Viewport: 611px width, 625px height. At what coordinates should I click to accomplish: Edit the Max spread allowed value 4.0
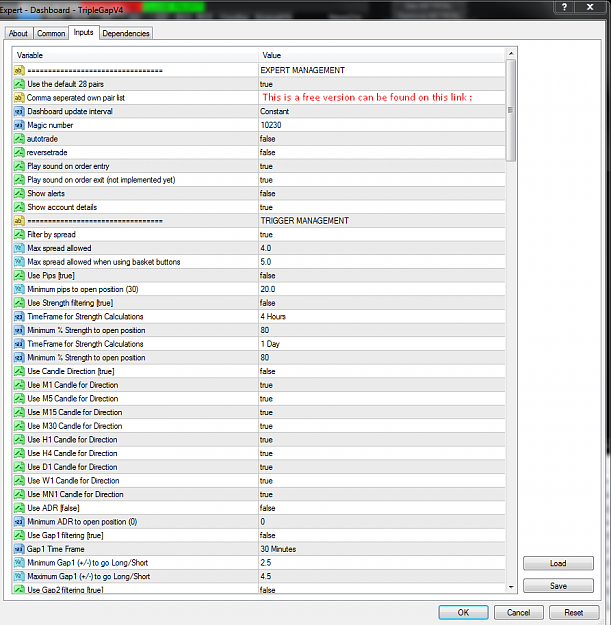tap(382, 248)
